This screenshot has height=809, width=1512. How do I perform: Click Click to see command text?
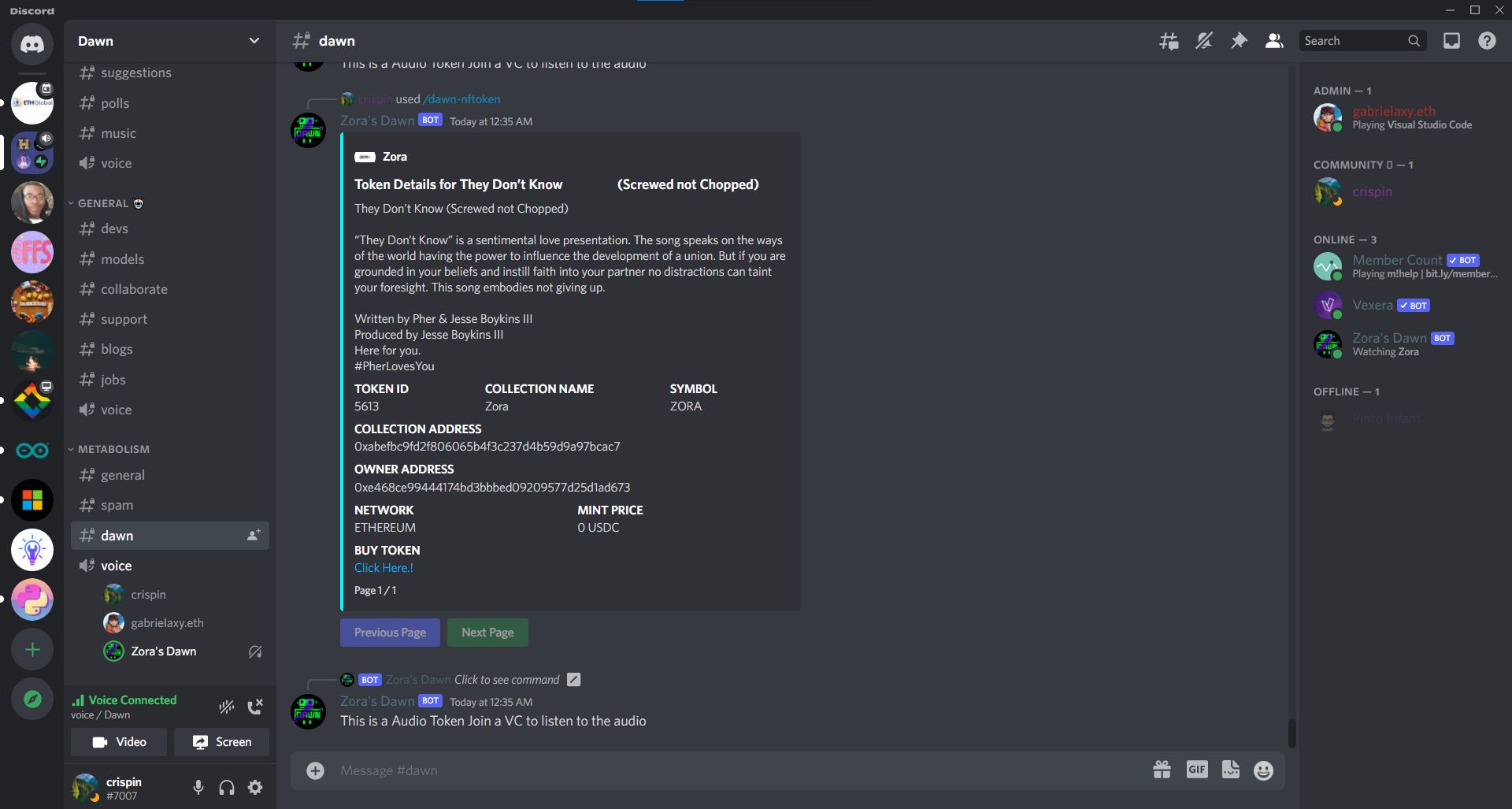point(506,680)
